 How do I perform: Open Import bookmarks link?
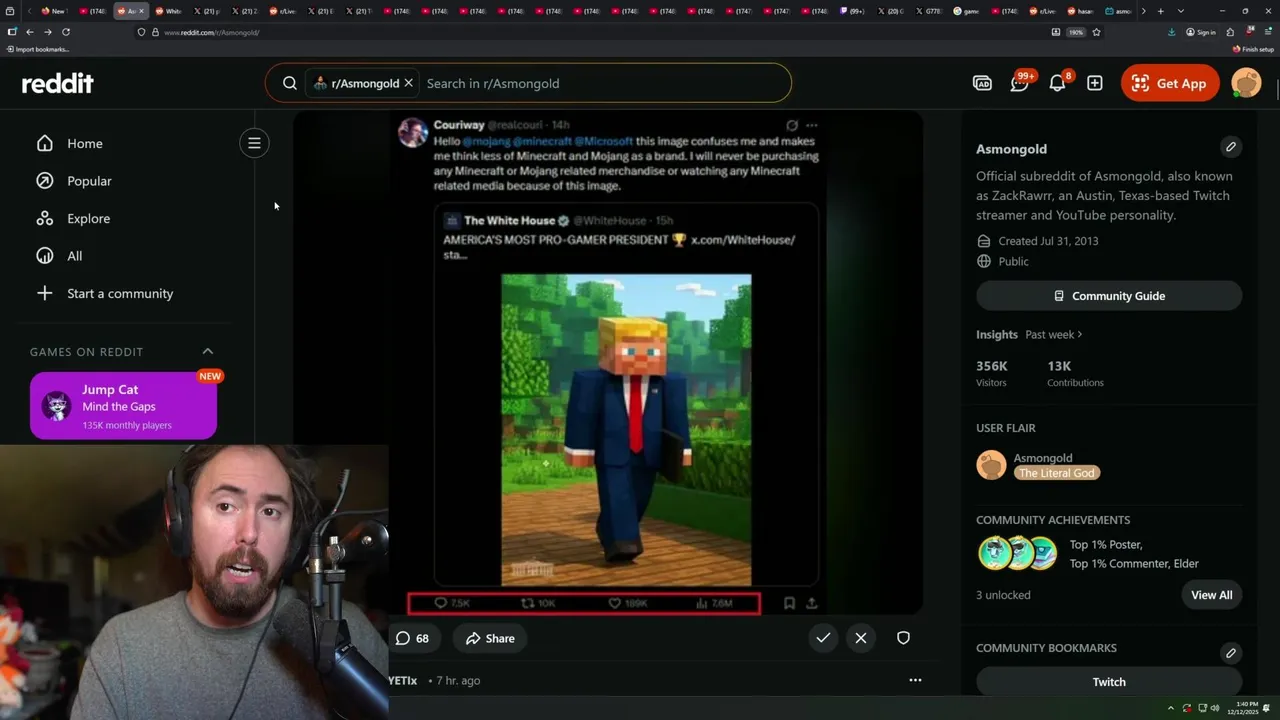38,49
